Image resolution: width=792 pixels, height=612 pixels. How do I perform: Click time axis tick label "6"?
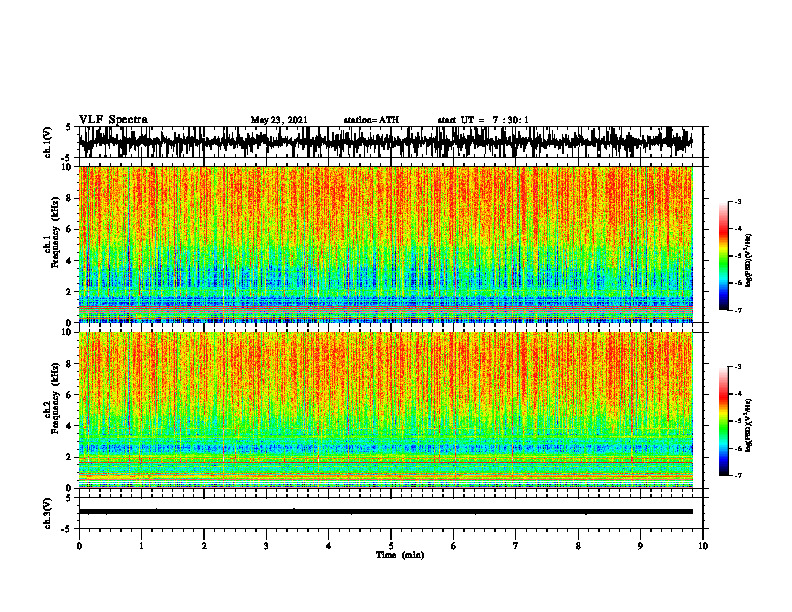(x=454, y=546)
